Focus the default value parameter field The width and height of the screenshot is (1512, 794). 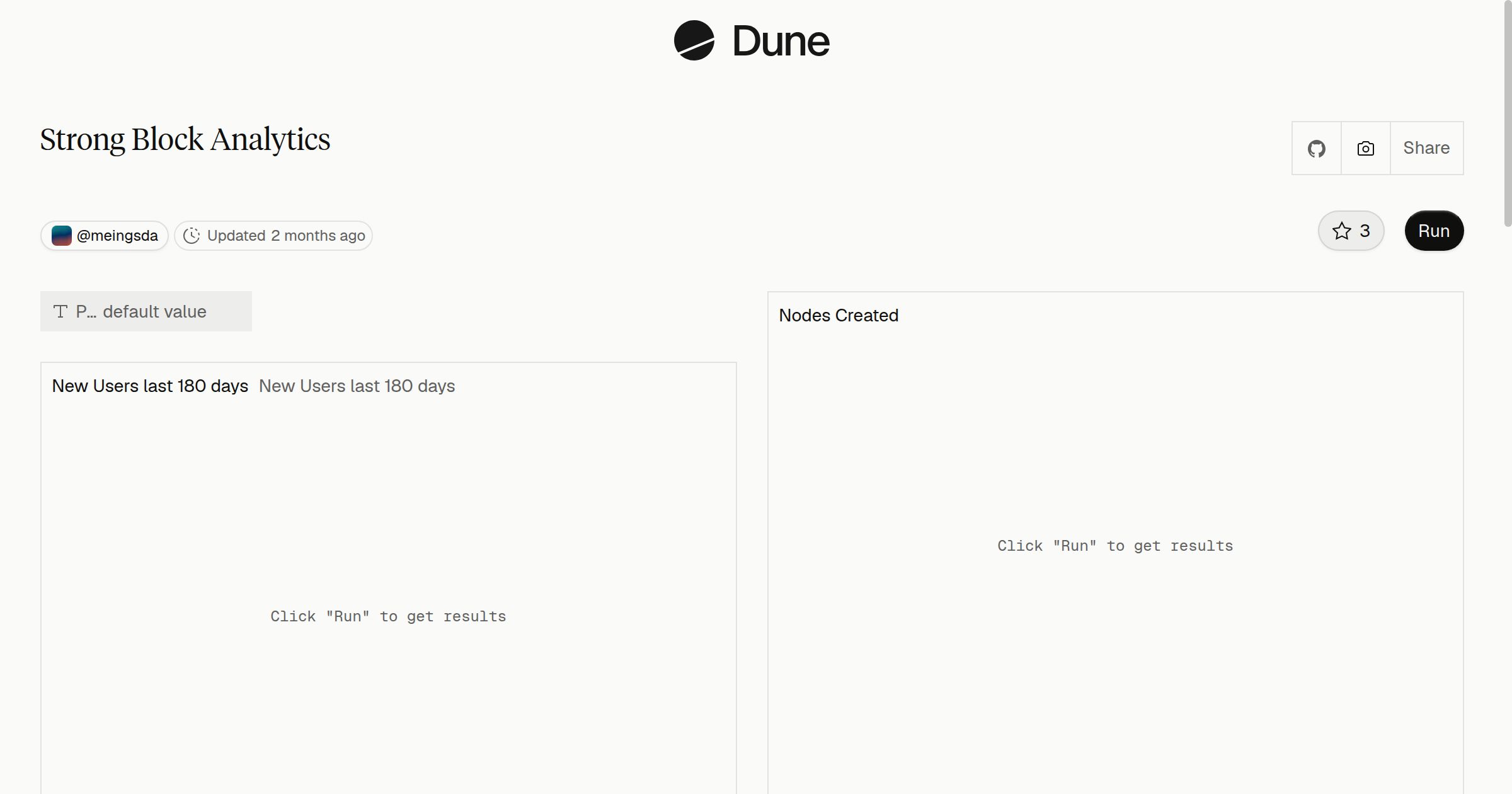coord(146,311)
